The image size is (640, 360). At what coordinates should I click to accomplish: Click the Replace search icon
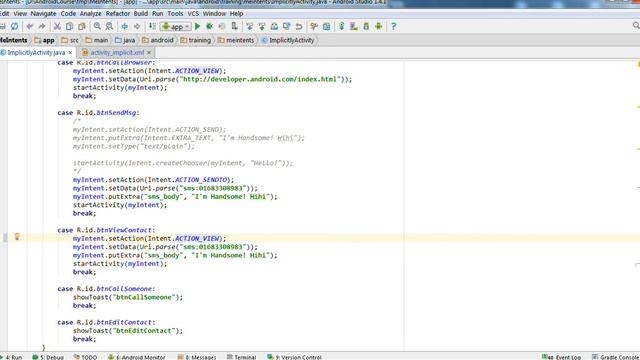pyautogui.click(x=109, y=27)
